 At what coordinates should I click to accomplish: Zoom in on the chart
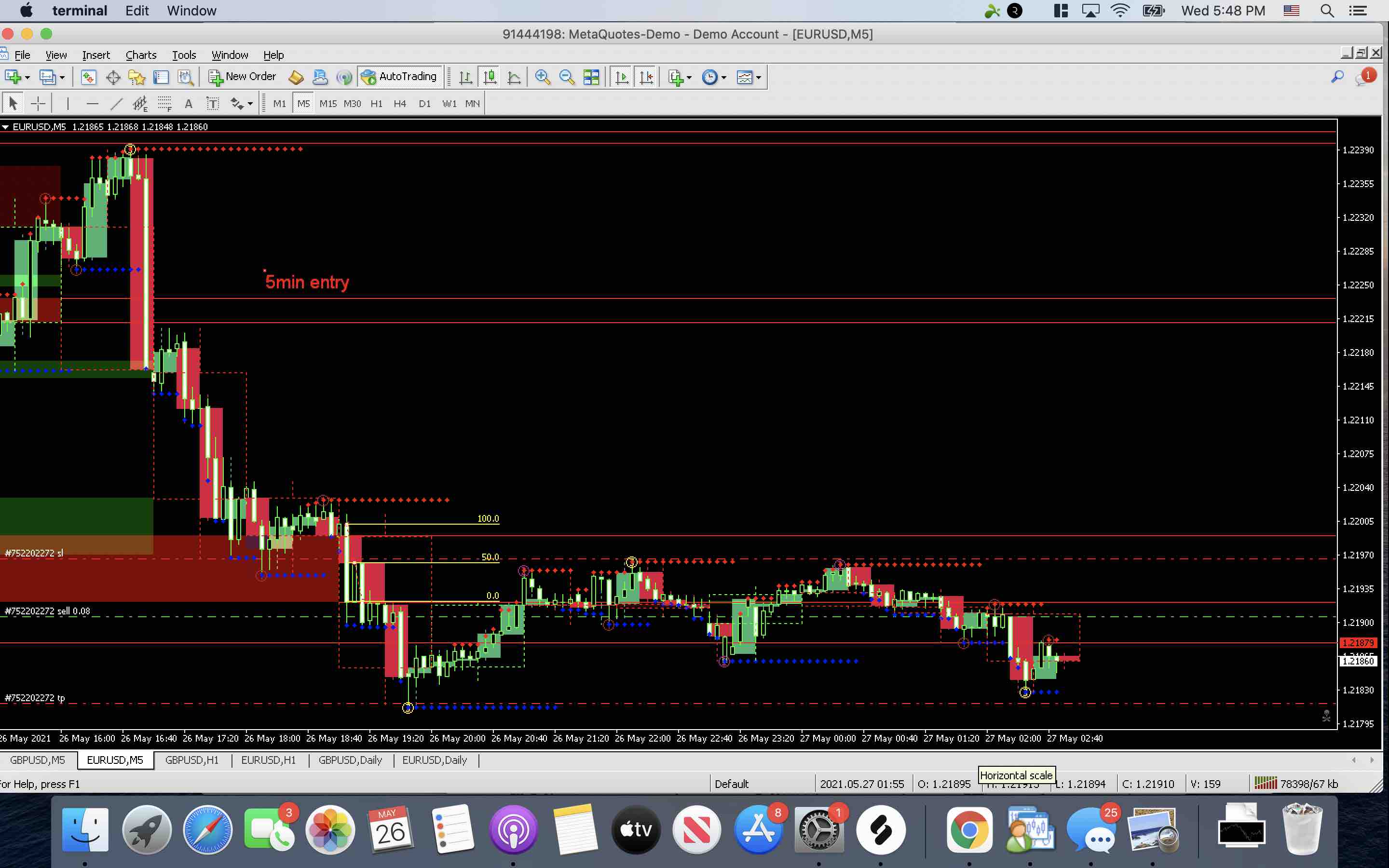point(543,76)
